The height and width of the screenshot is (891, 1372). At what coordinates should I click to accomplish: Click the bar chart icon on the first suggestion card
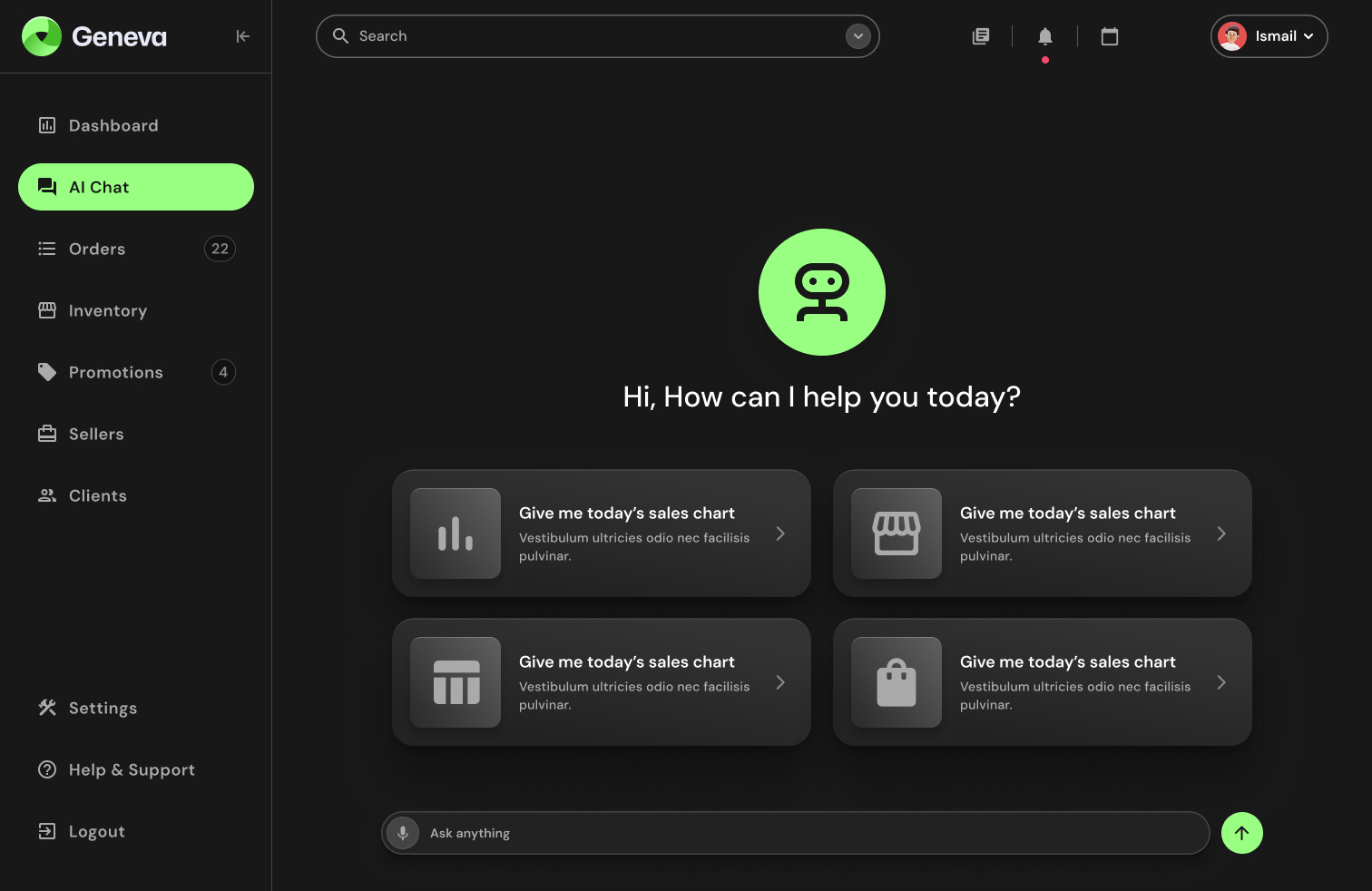coord(455,534)
